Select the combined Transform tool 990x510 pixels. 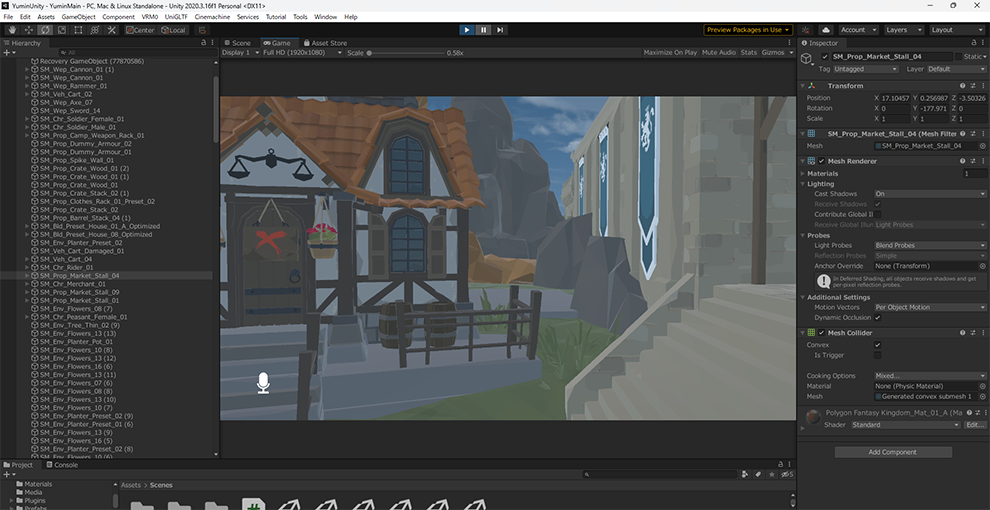[95, 30]
